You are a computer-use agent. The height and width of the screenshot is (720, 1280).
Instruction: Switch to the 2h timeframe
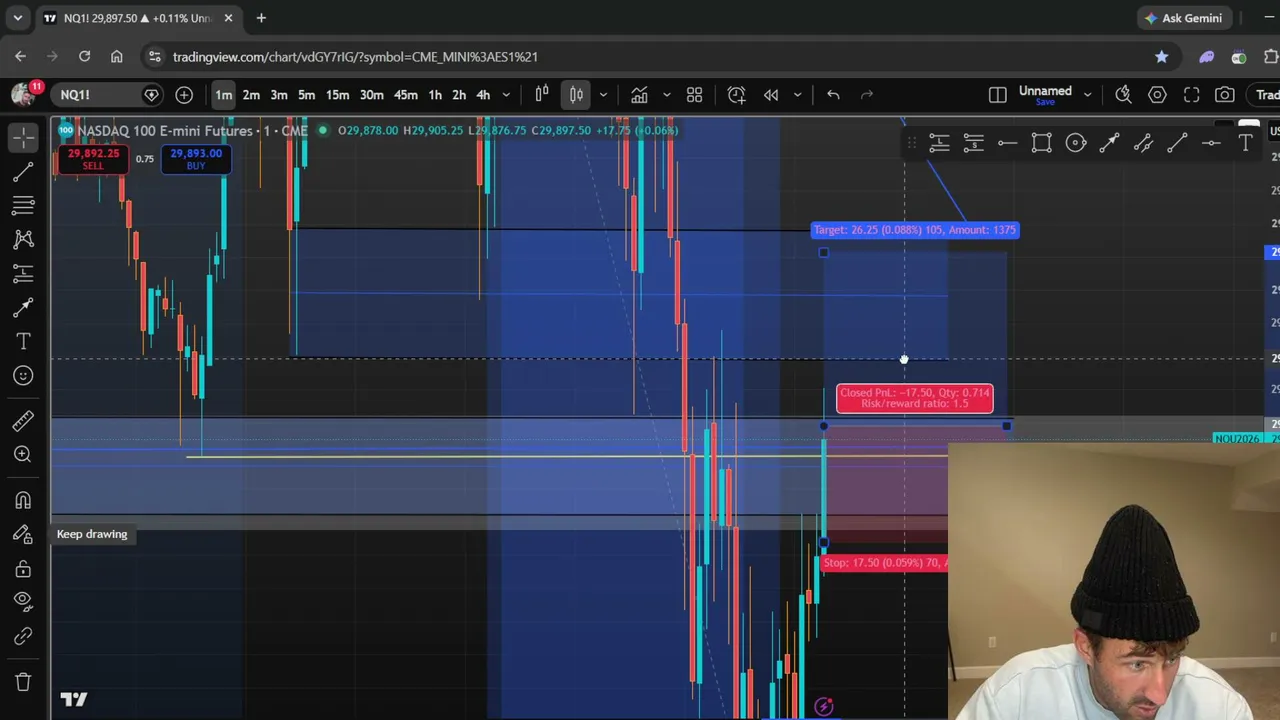(x=459, y=95)
